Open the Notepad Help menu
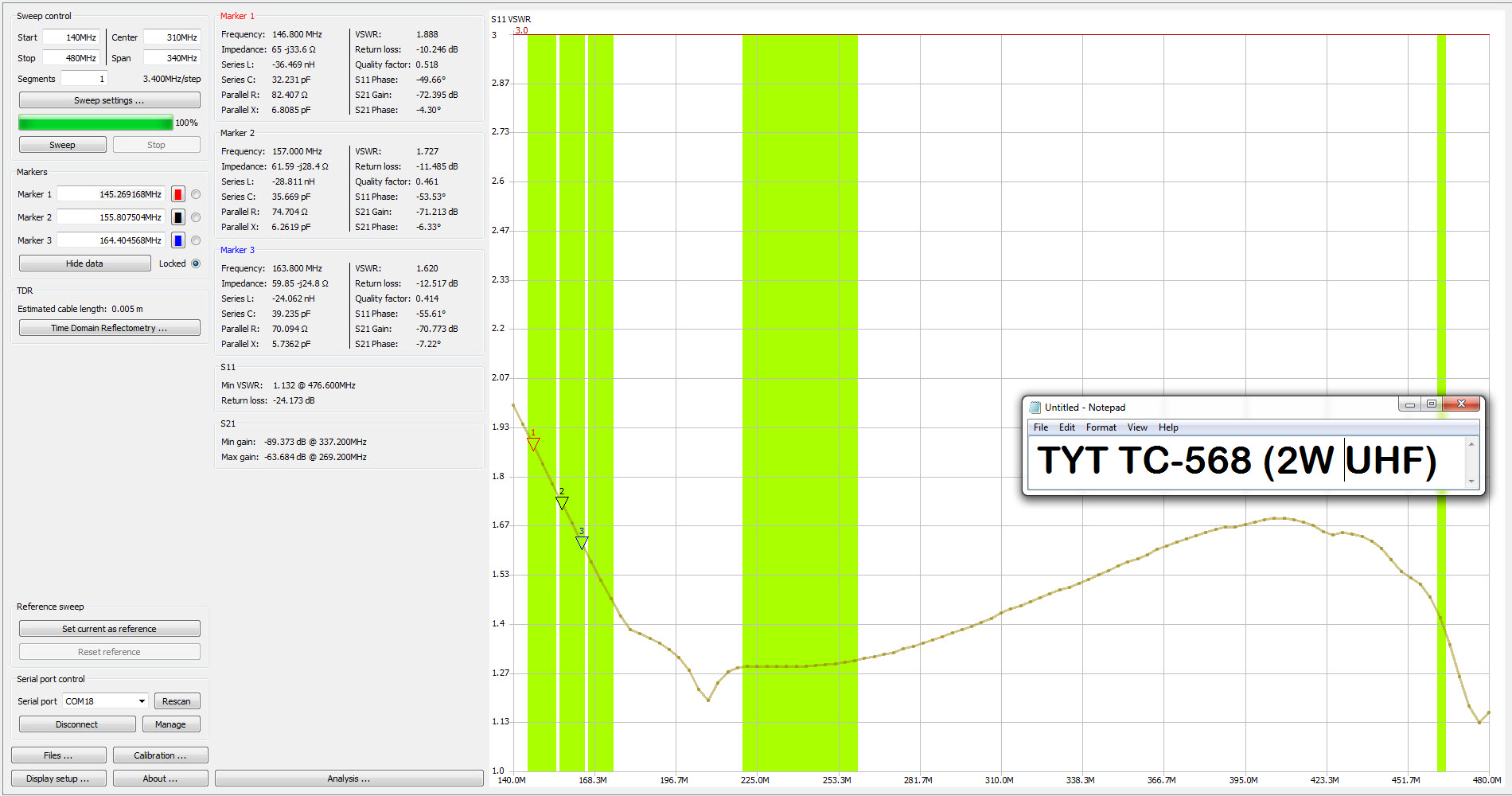This screenshot has width=1512, height=796. (x=1168, y=427)
